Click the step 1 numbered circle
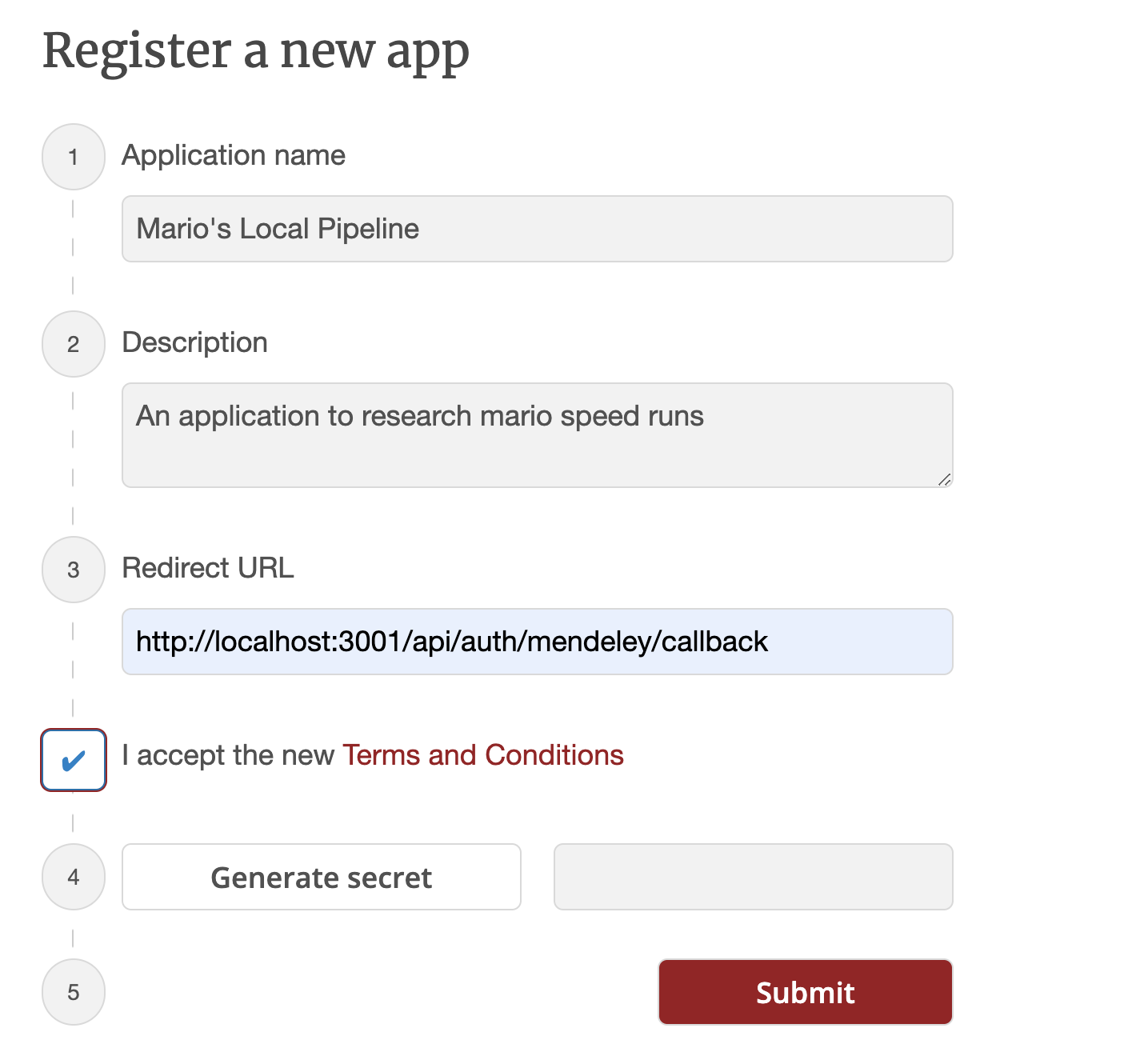The image size is (1128, 1064). [x=73, y=156]
